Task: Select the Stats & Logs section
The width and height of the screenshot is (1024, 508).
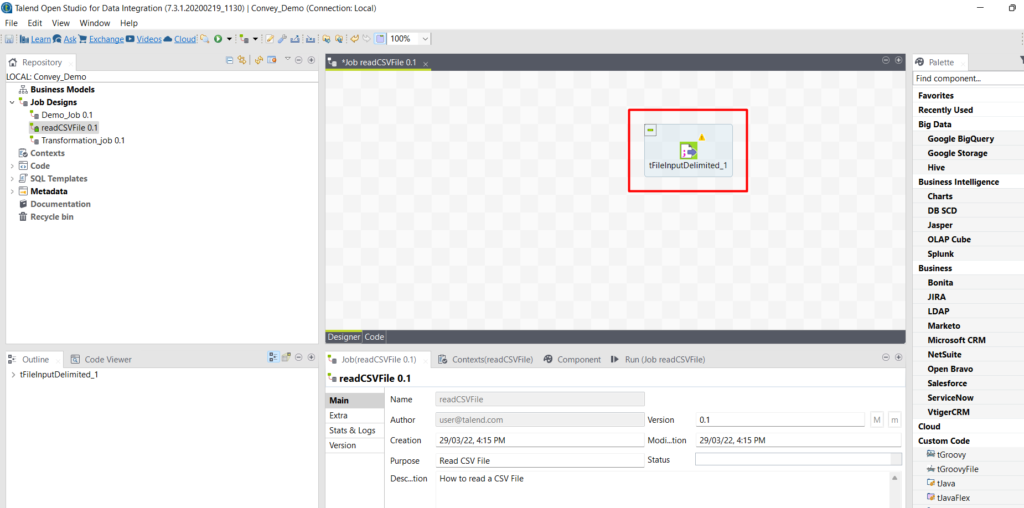Action: click(x=355, y=430)
